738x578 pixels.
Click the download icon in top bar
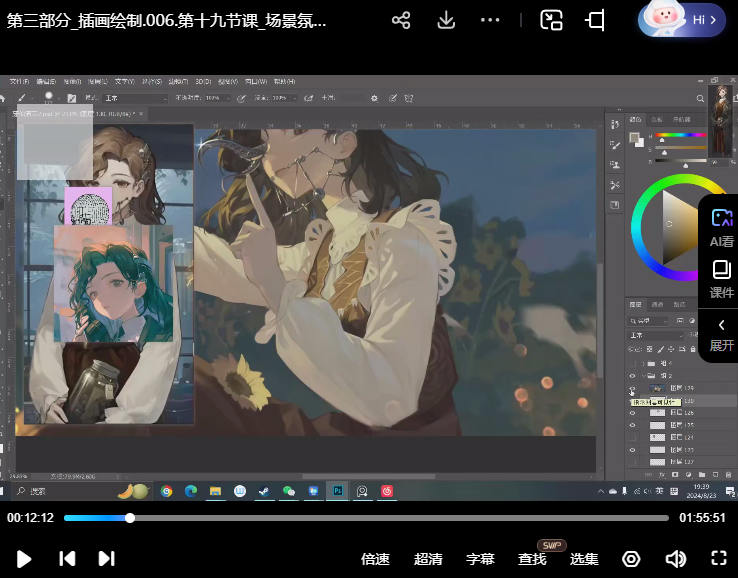[446, 20]
